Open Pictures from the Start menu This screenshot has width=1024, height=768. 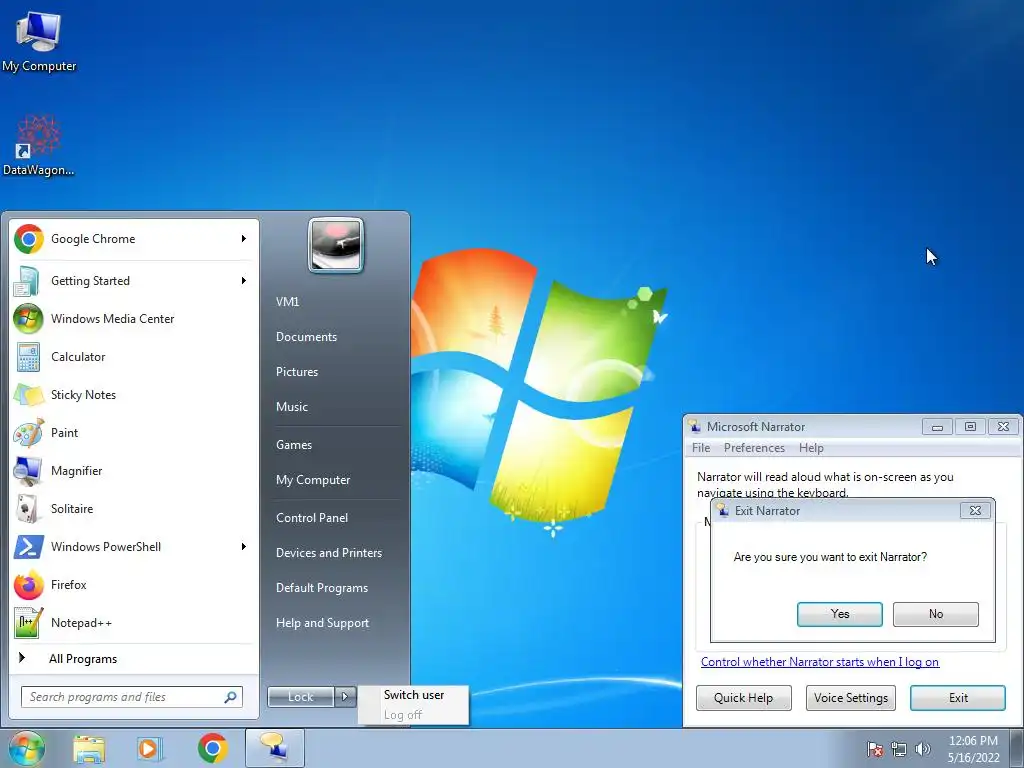[x=297, y=372]
